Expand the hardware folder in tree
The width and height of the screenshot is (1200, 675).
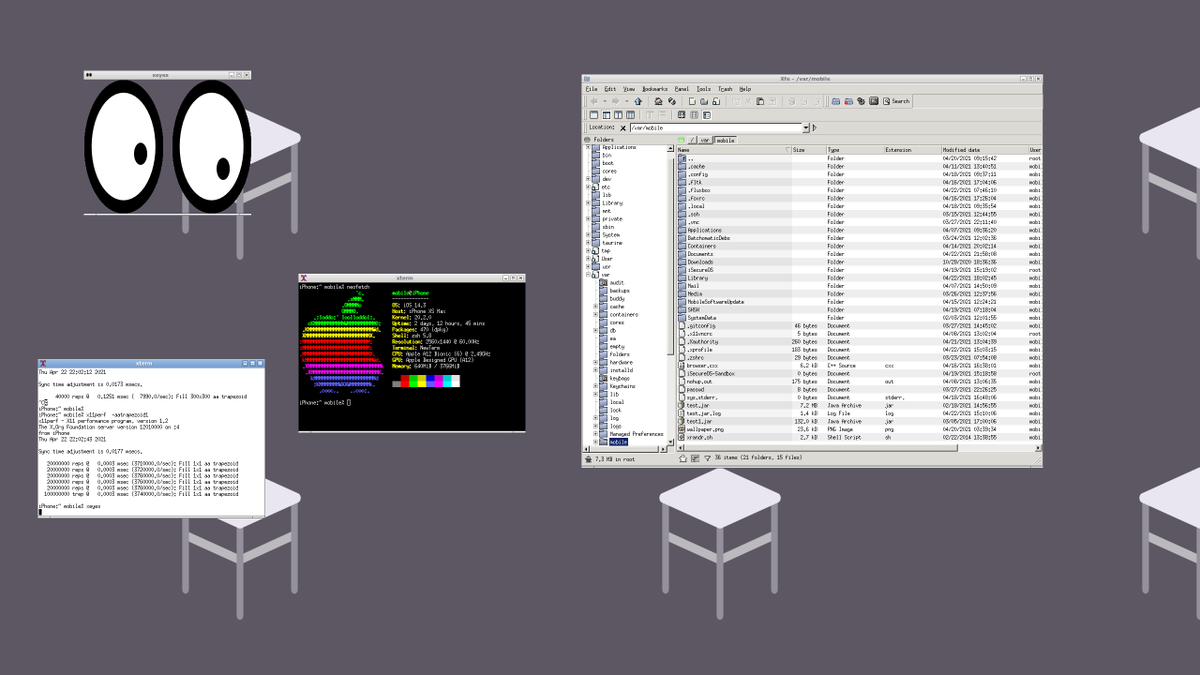point(596,363)
